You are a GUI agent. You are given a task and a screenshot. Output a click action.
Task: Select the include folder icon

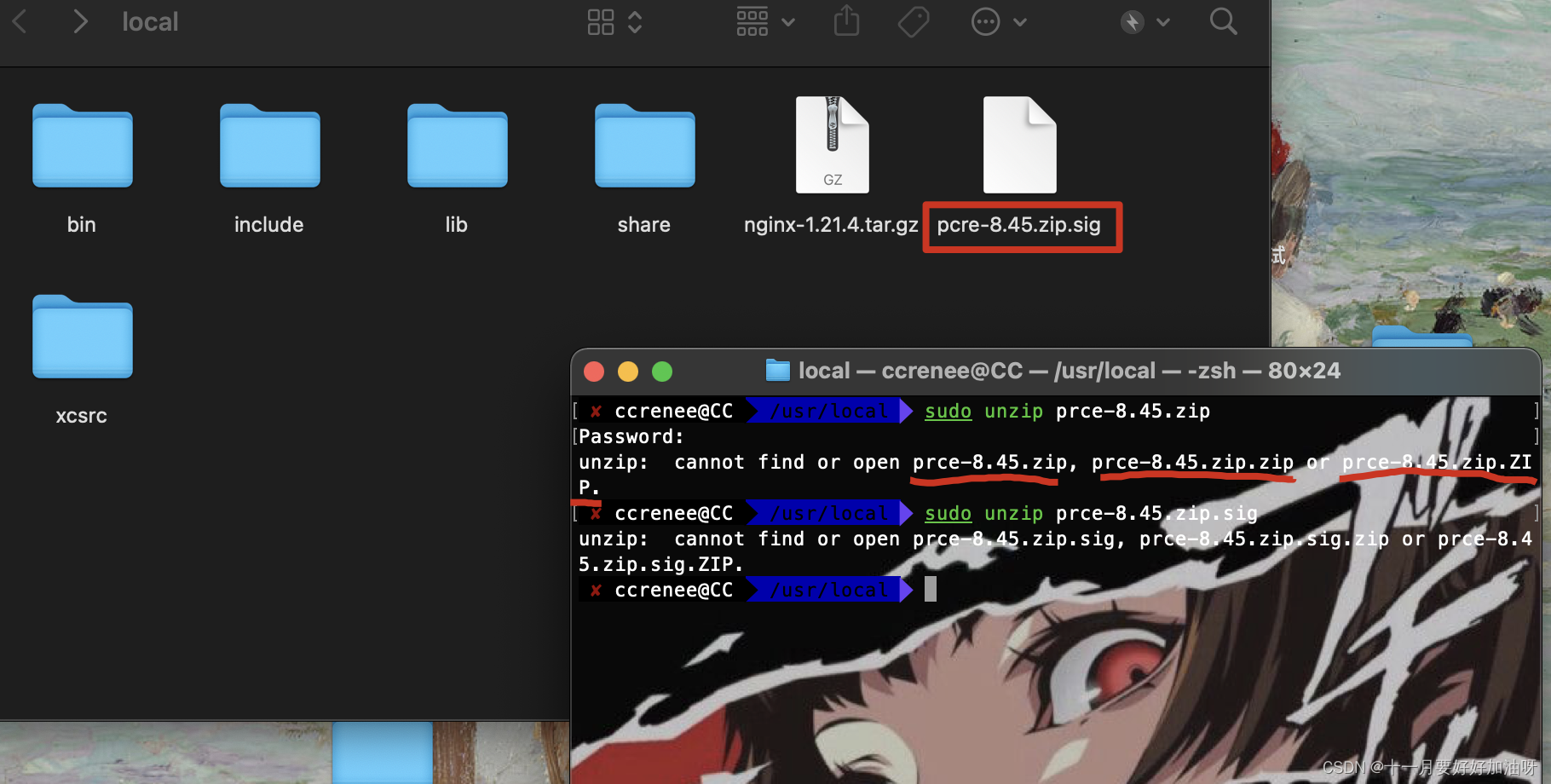click(269, 146)
